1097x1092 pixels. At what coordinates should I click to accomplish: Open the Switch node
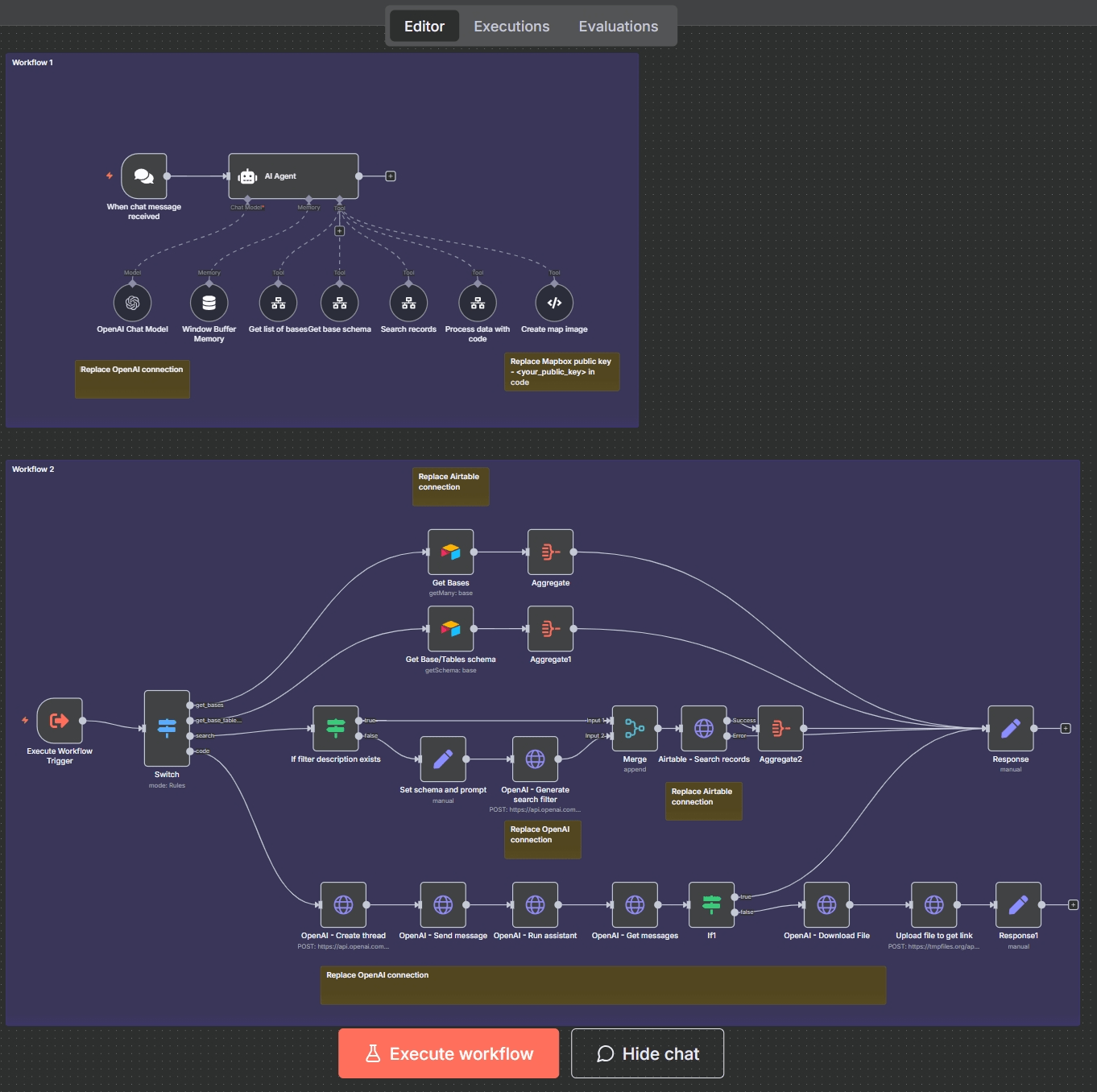click(x=167, y=728)
